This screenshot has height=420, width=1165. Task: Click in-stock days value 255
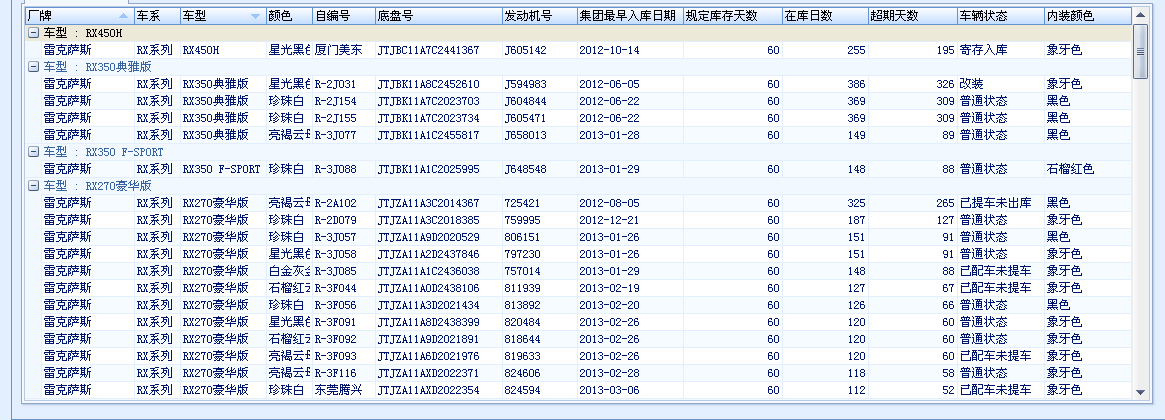(856, 51)
